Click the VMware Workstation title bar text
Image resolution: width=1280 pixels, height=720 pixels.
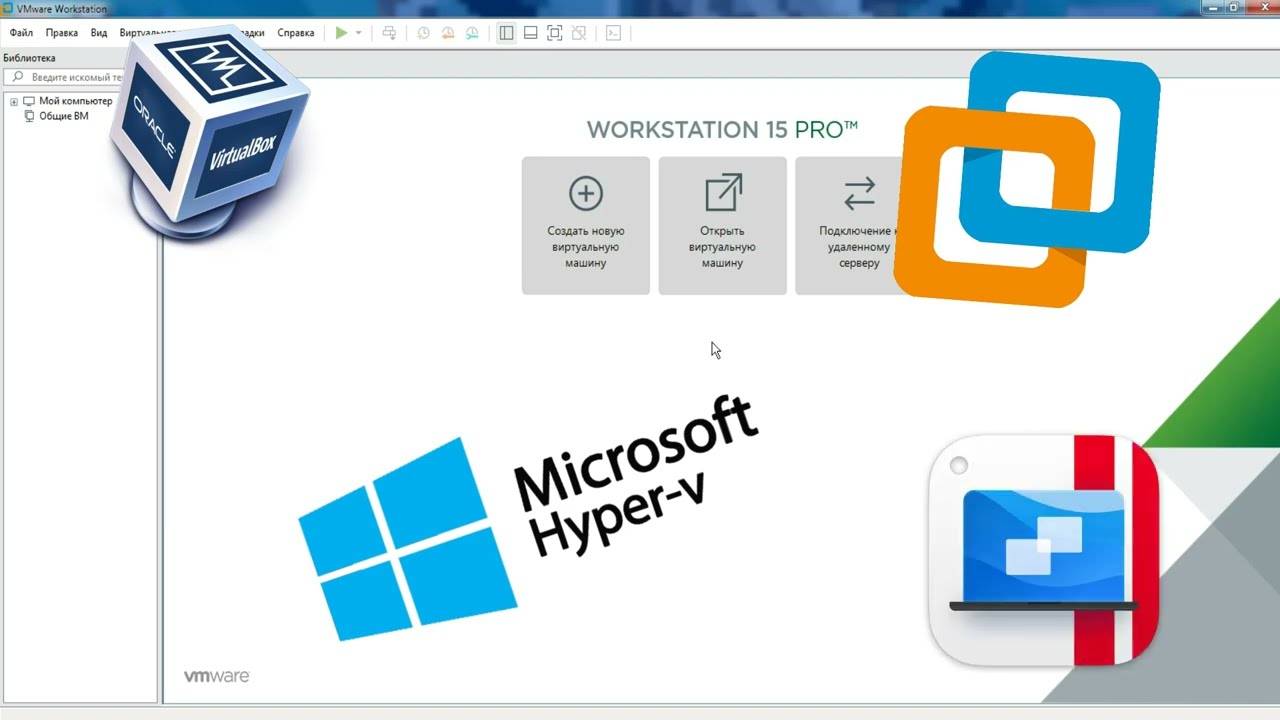point(62,9)
